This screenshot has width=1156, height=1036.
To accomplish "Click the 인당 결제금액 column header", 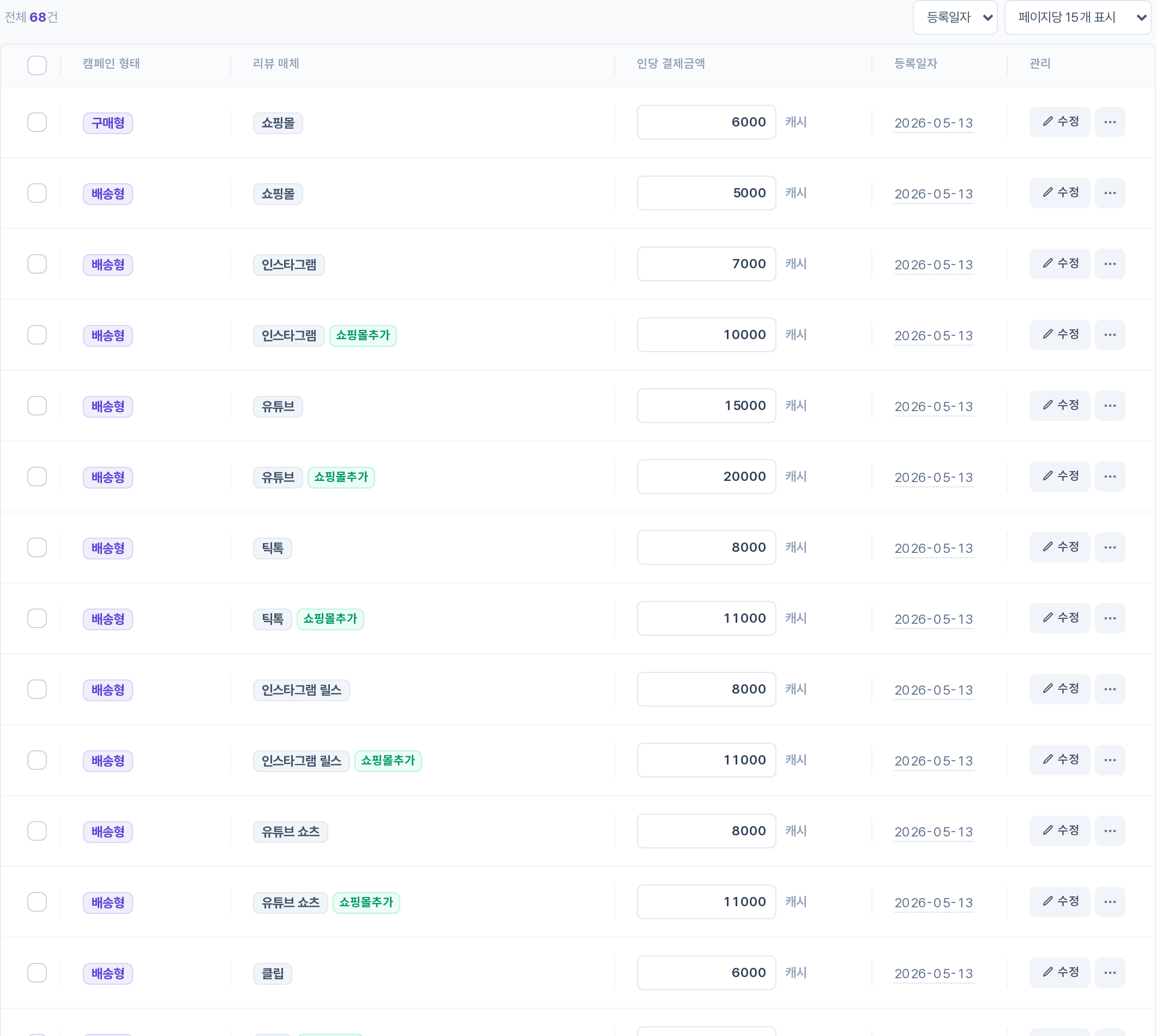I will click(x=671, y=64).
